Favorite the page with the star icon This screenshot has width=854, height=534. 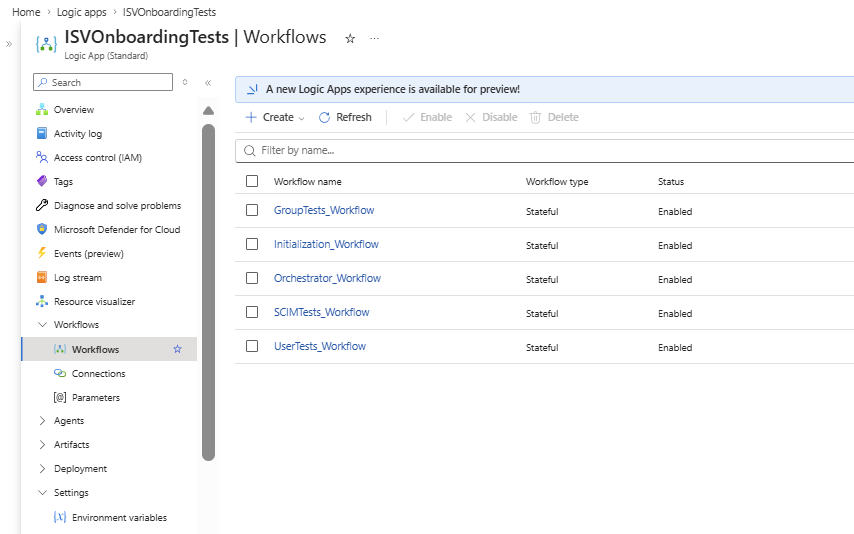(x=350, y=39)
